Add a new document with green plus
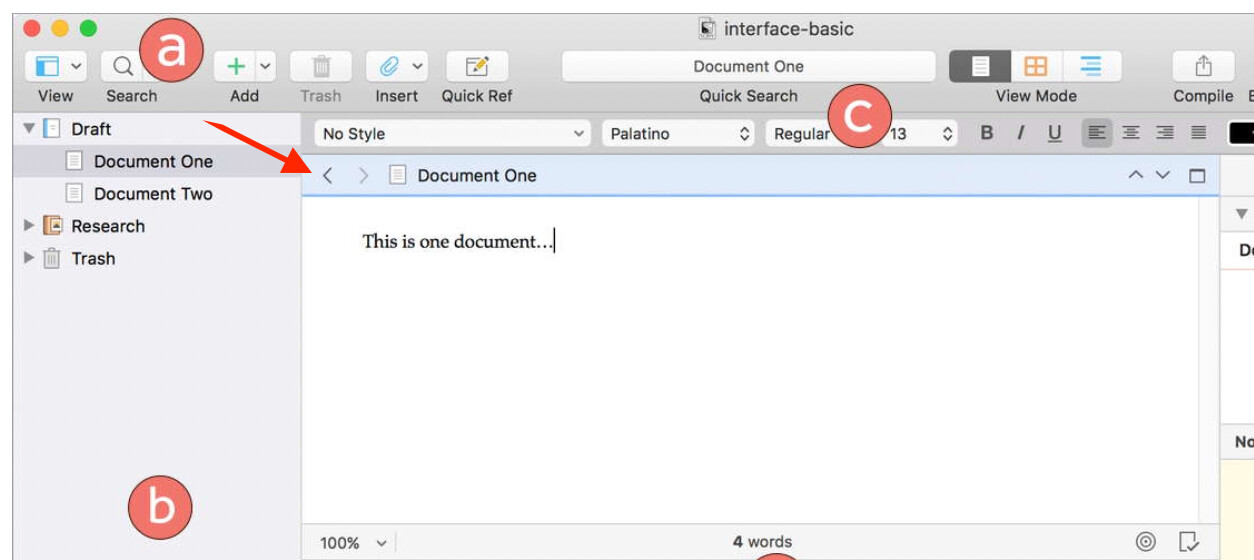 coord(236,67)
